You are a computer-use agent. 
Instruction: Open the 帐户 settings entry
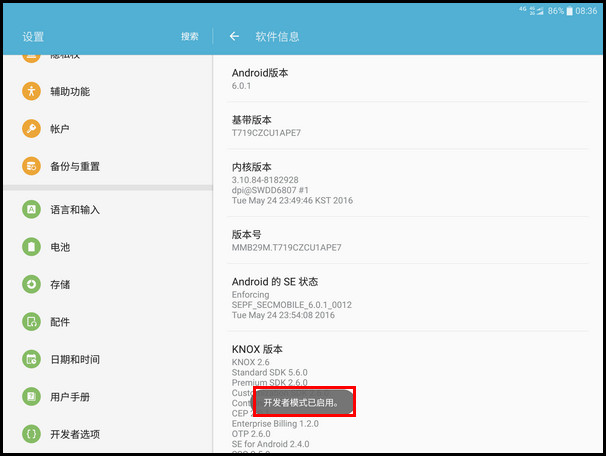108,129
